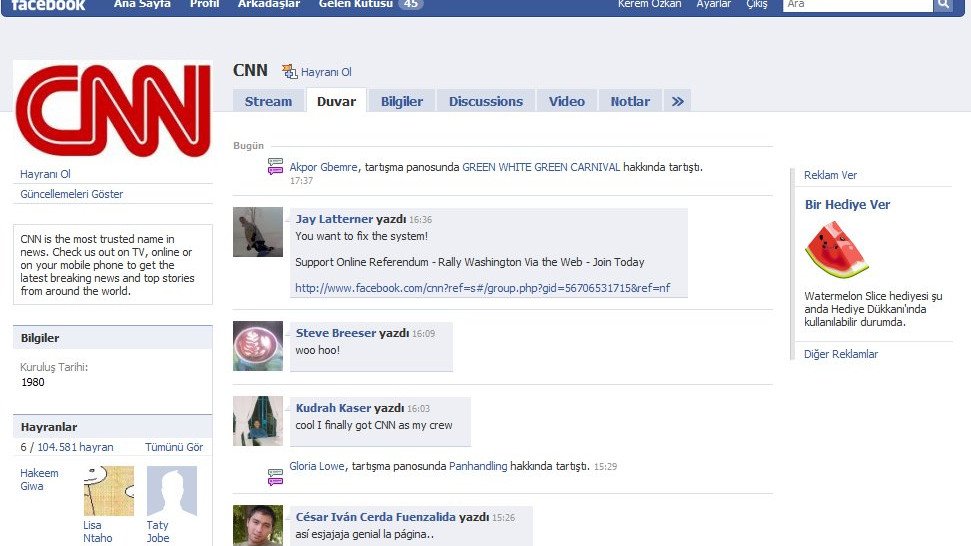Open Steve Breeser's profile picture
Viewport: 971px width, 546px height.
pos(258,346)
